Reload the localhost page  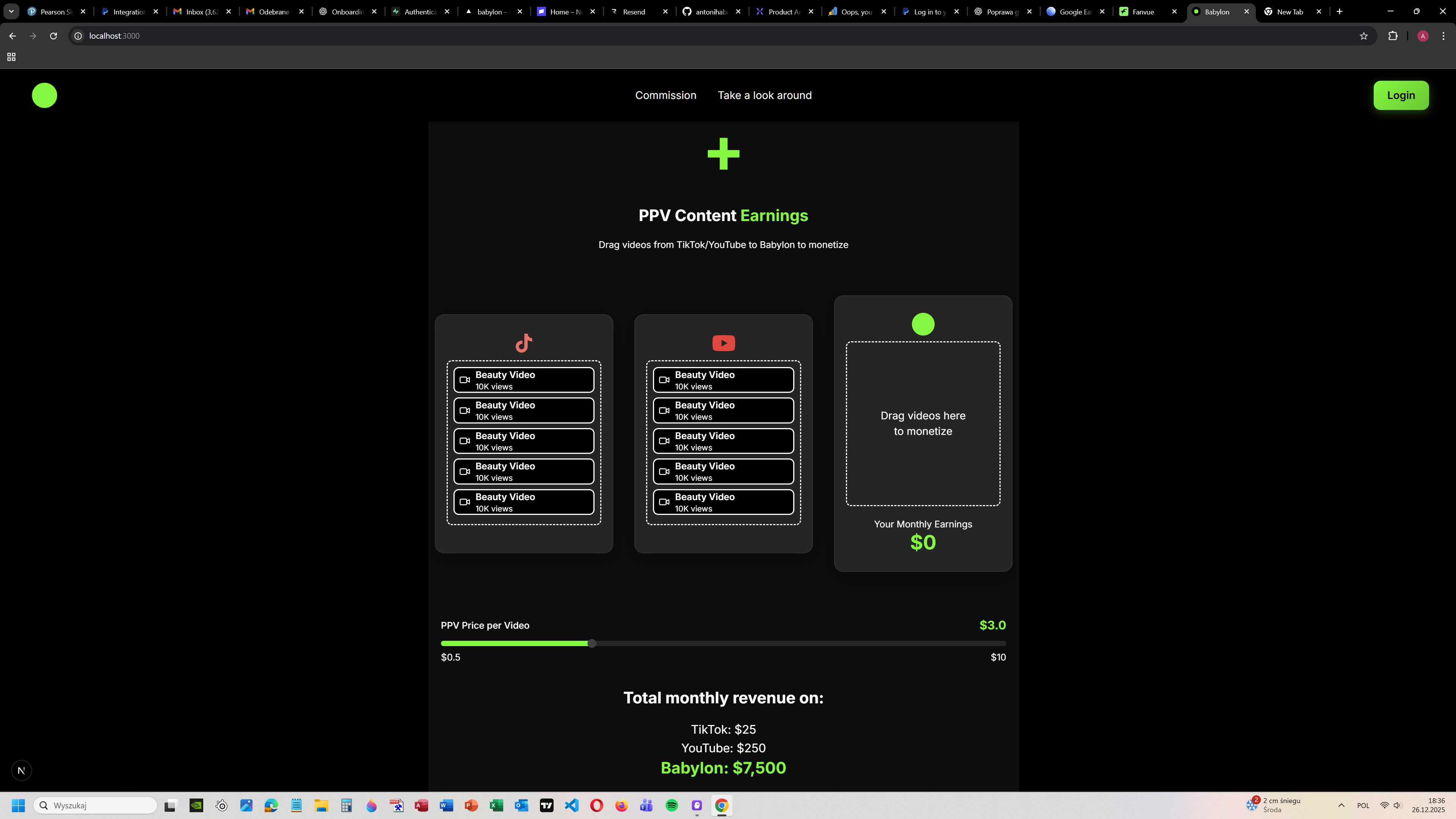pyautogui.click(x=53, y=36)
